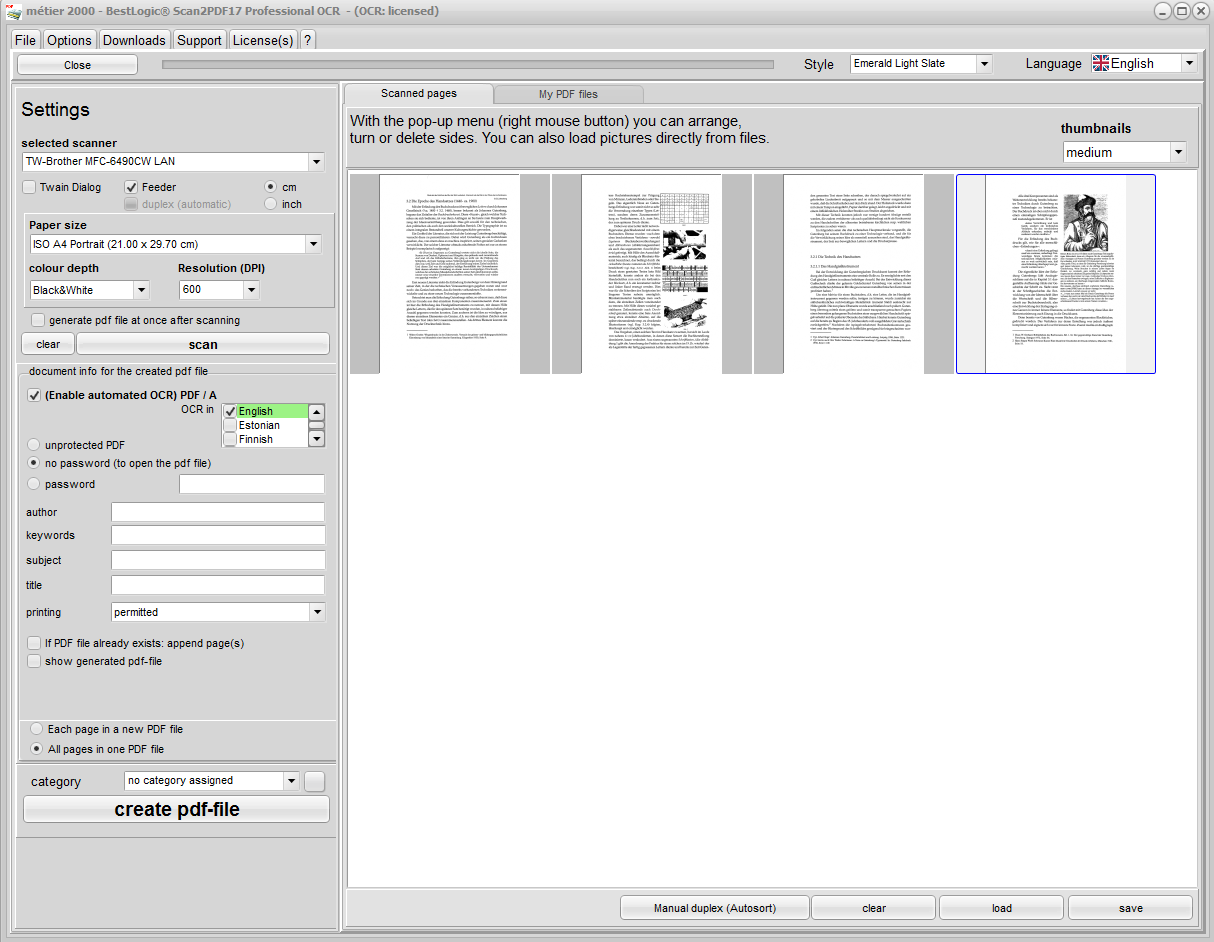
Task: Click the author input field
Action: [x=218, y=512]
